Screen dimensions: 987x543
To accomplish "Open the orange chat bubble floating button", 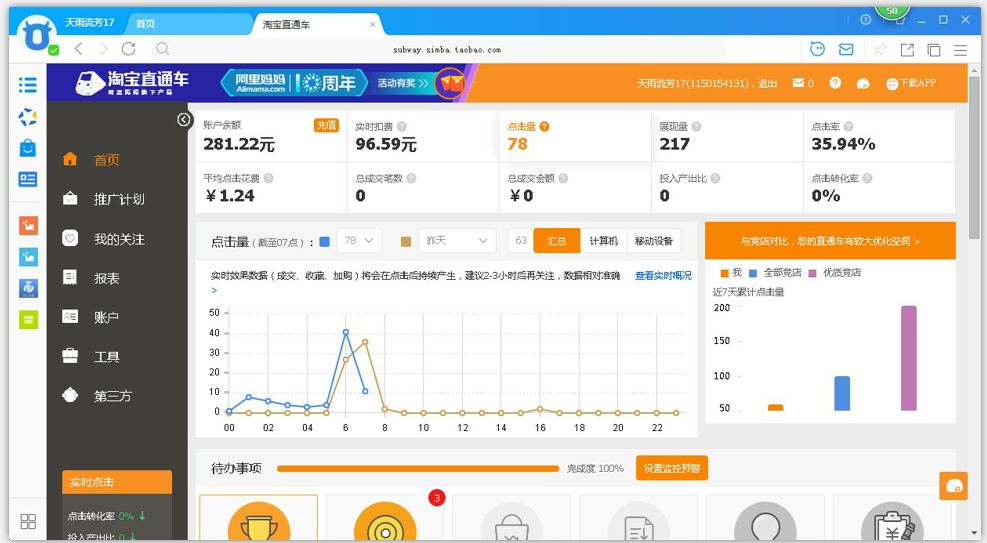I will (x=954, y=486).
